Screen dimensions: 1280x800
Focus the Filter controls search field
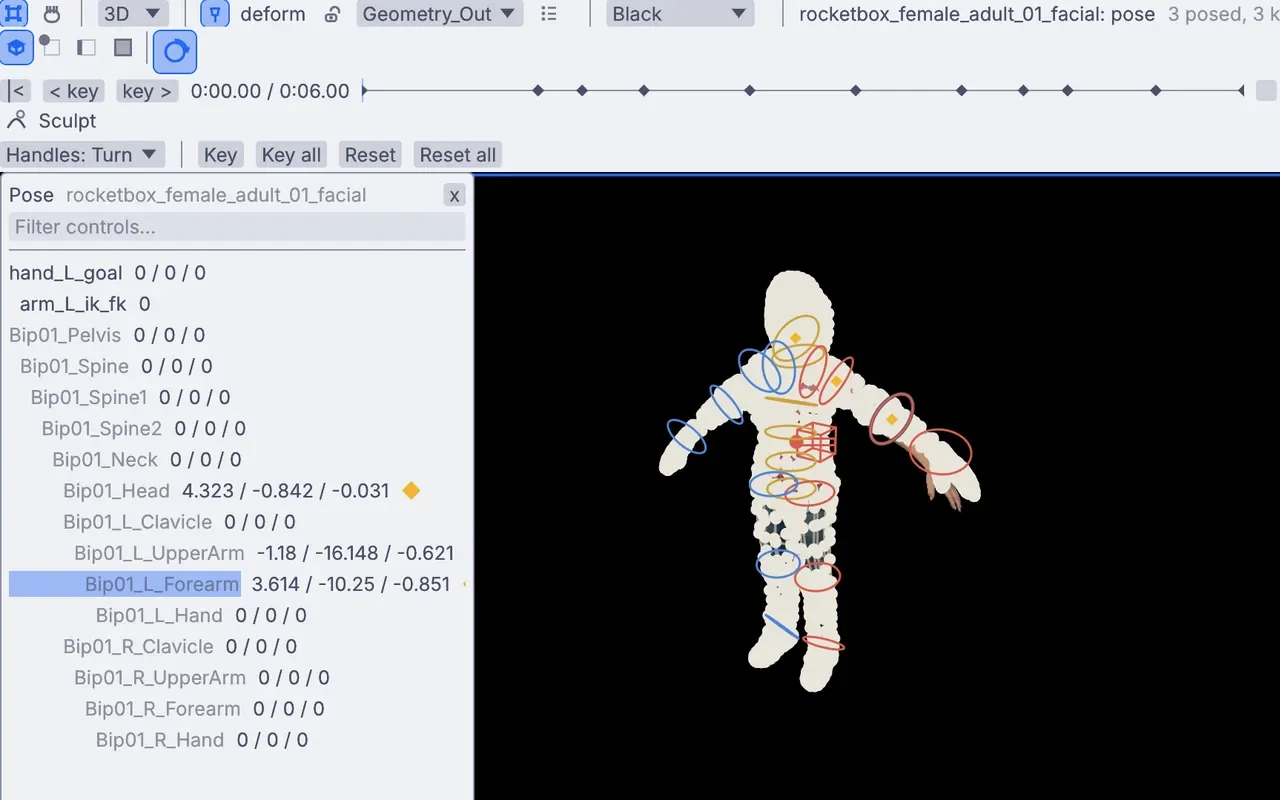pyautogui.click(x=237, y=227)
